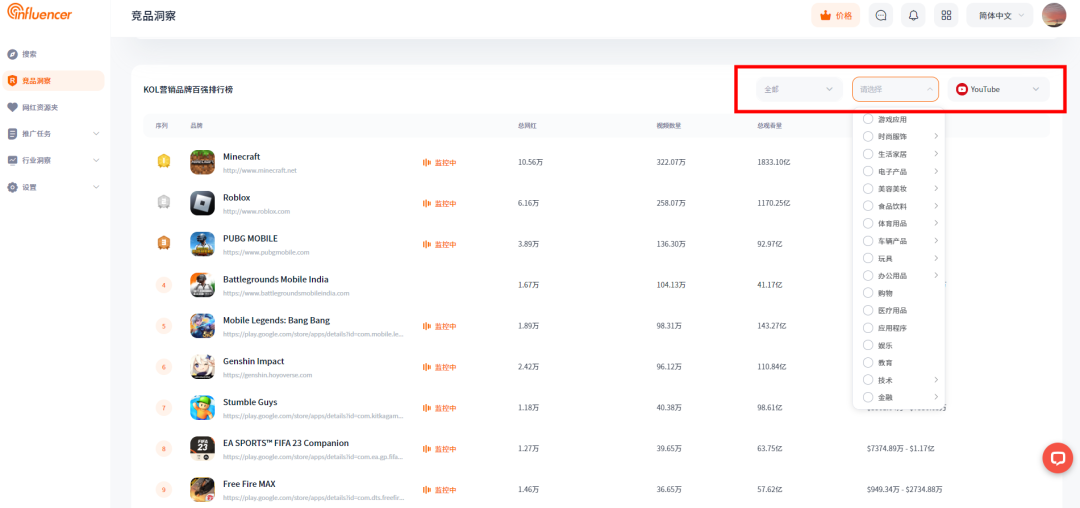Click the 推广任务 list icon

(x=12, y=134)
